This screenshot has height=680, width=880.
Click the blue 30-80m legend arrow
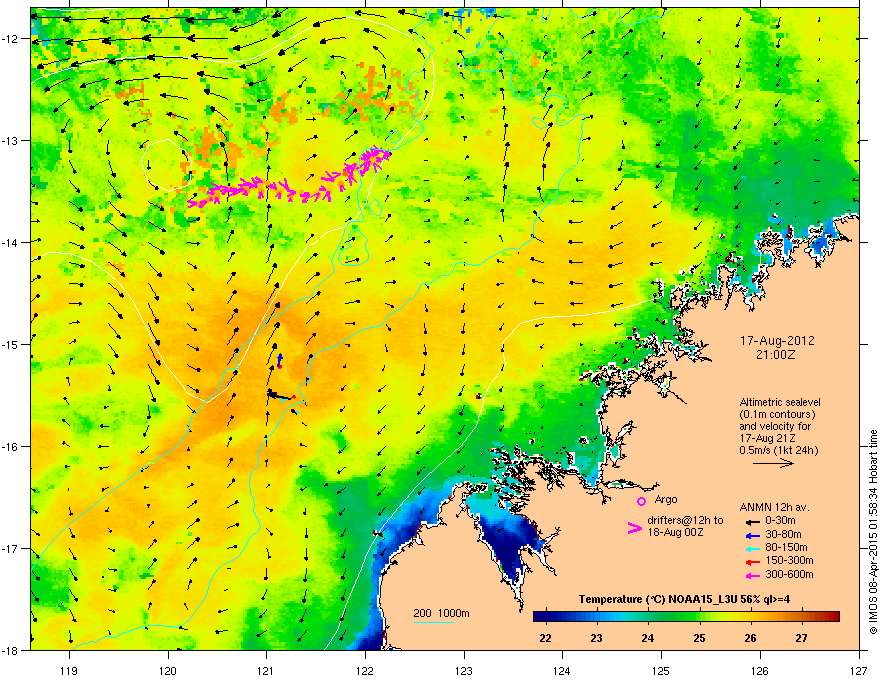[751, 535]
